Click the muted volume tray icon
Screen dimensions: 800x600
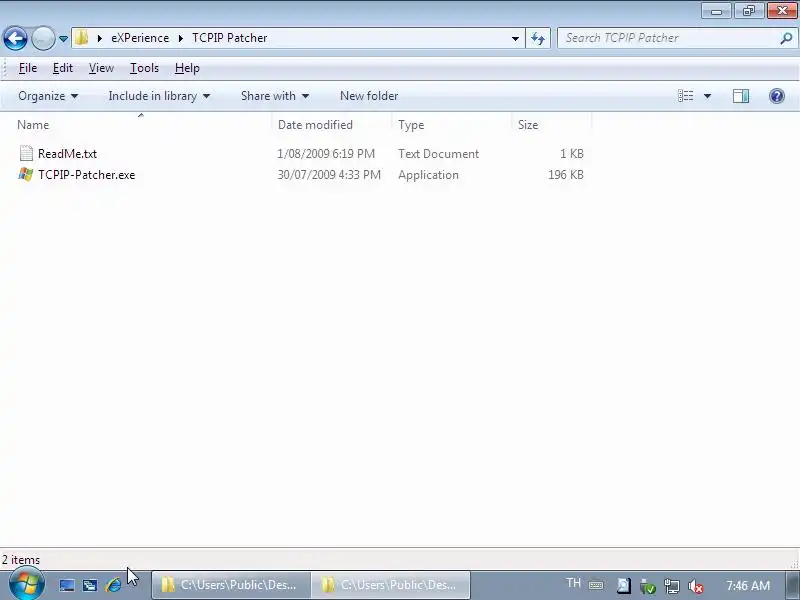[x=695, y=586]
